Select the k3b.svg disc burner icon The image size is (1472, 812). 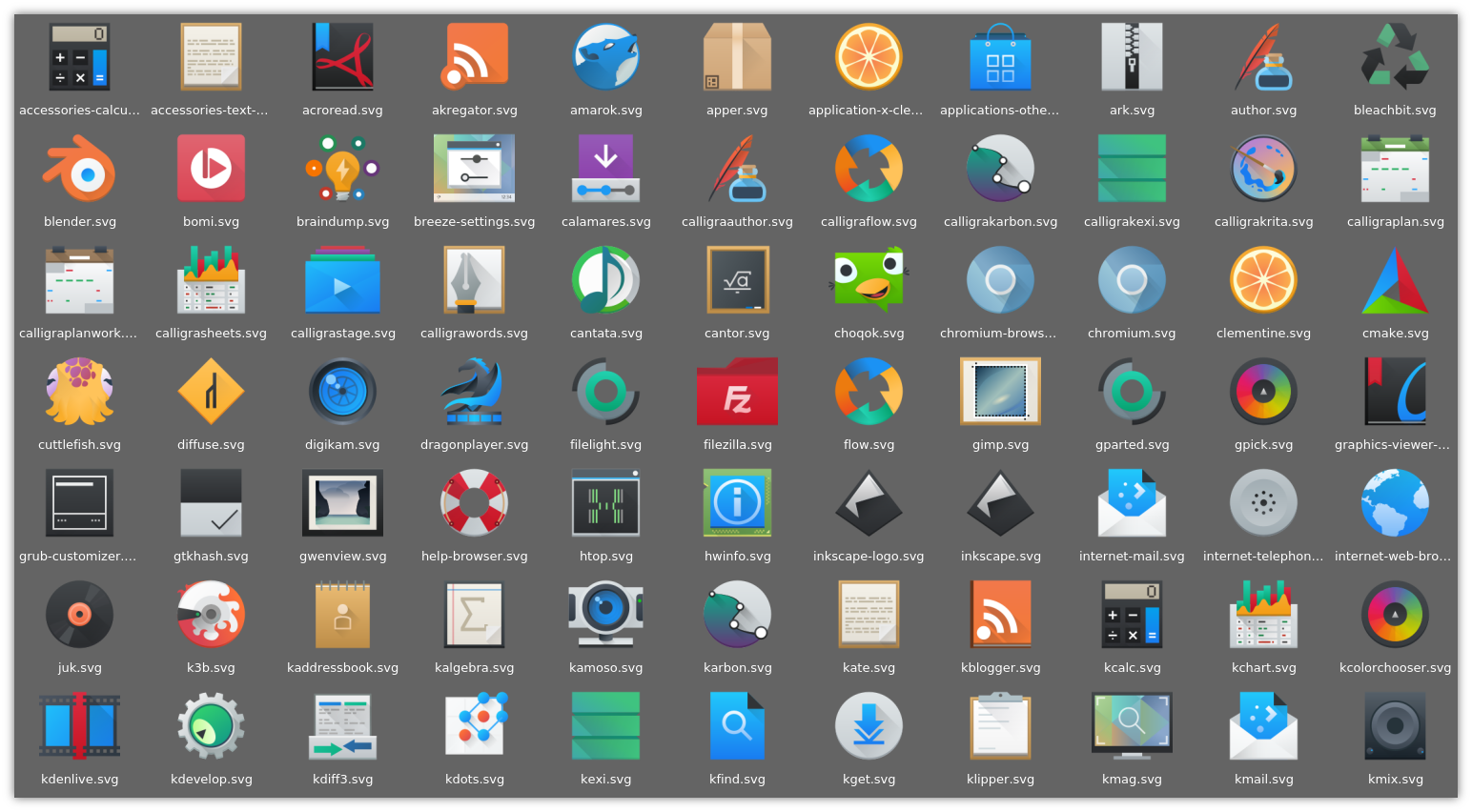pyautogui.click(x=211, y=615)
